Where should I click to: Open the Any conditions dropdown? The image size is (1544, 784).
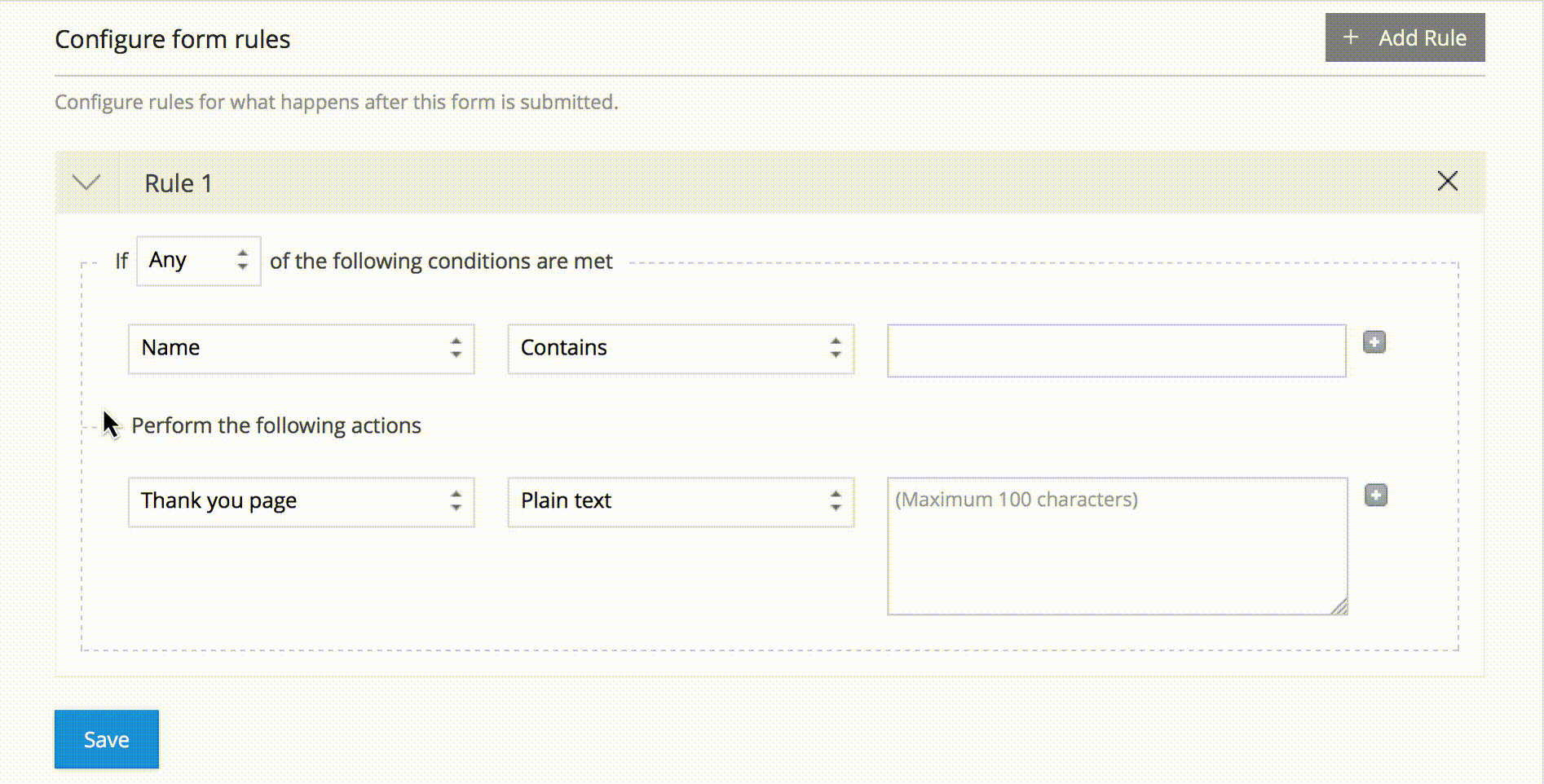pos(198,261)
